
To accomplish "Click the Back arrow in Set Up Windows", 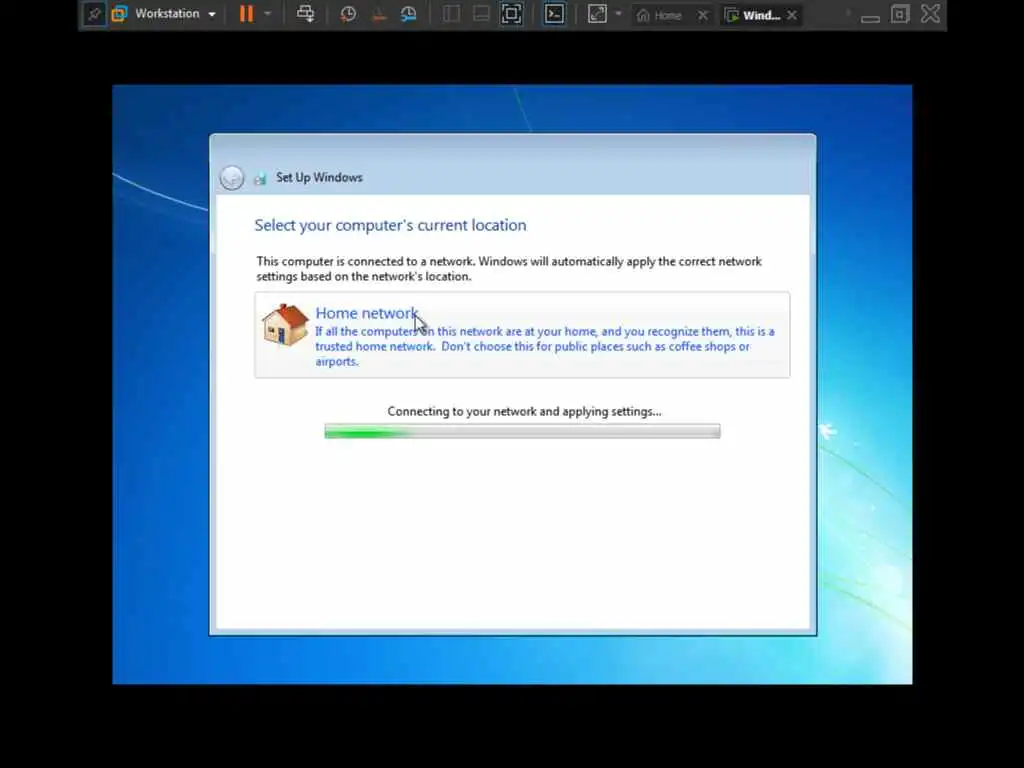I will pos(232,178).
